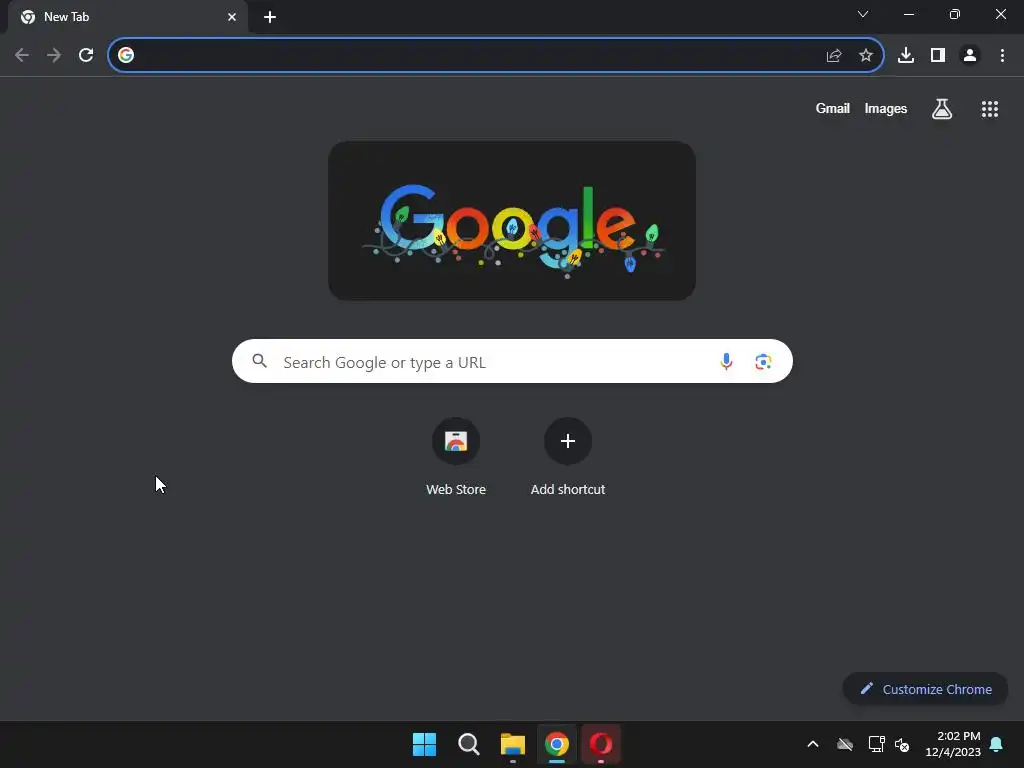Open the profile avatar icon

coord(970,56)
